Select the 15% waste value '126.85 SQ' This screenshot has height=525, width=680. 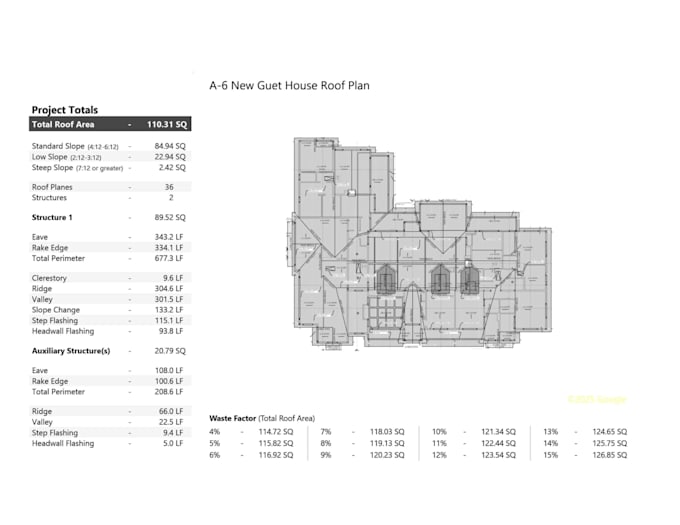[x=610, y=455]
